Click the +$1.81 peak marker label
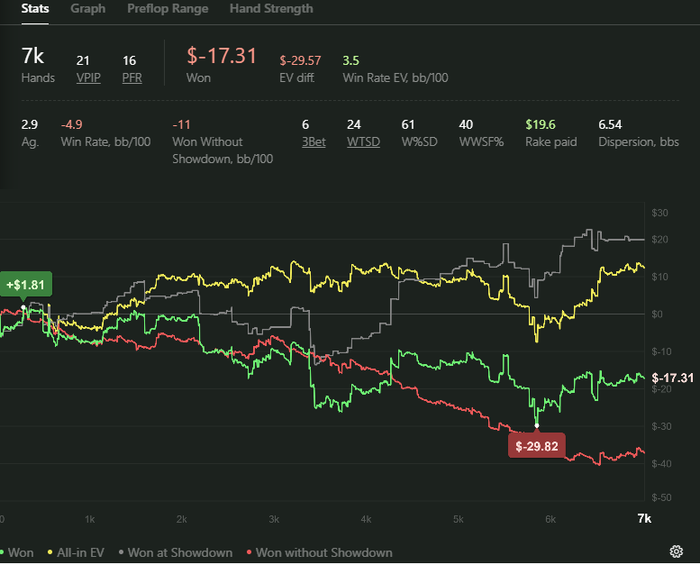Screen dimensions: 700x565 click(x=26, y=284)
